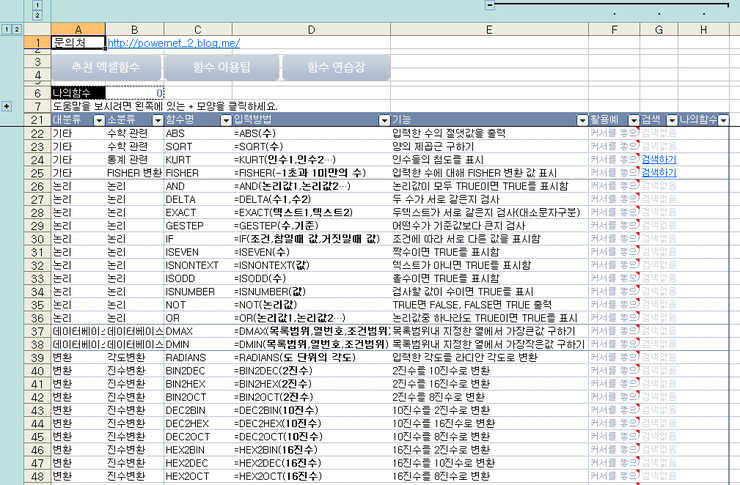Screen dimensions: 740x485
Task: Open the 대분류 filter dropdown
Action: click(x=99, y=120)
